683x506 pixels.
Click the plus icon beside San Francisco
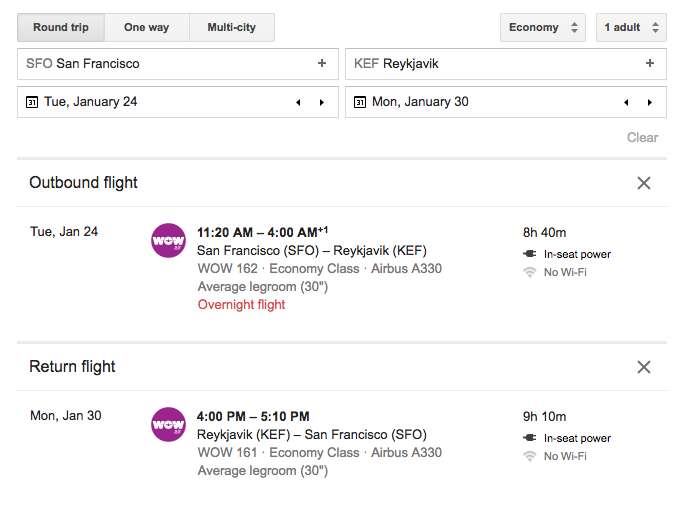pos(322,64)
